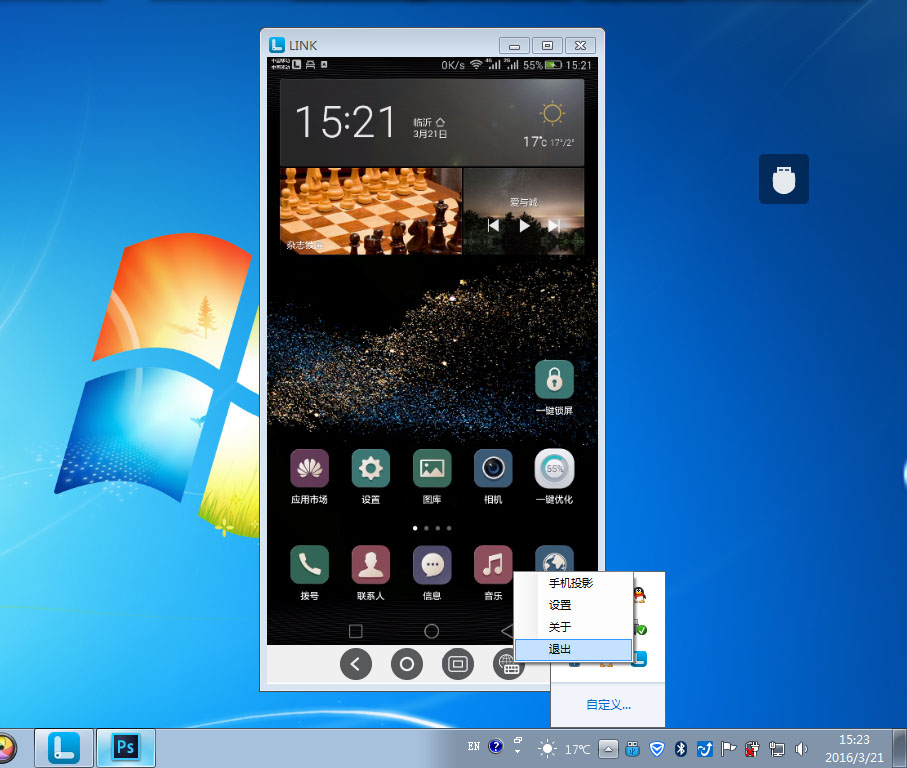Choose 手机投影 from the context menu
Image resolution: width=907 pixels, height=768 pixels.
click(573, 583)
